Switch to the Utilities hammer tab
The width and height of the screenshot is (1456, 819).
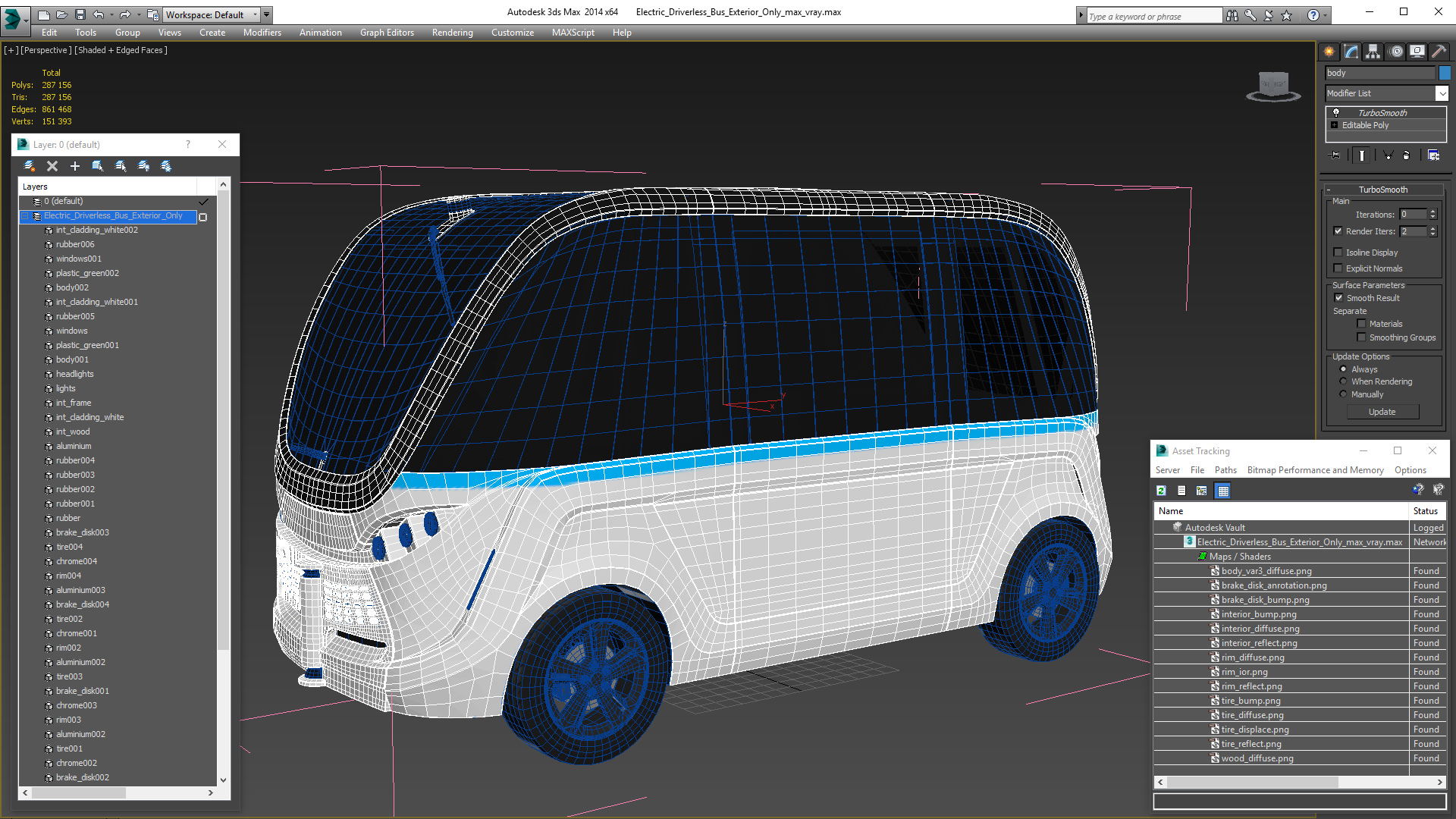tap(1439, 52)
